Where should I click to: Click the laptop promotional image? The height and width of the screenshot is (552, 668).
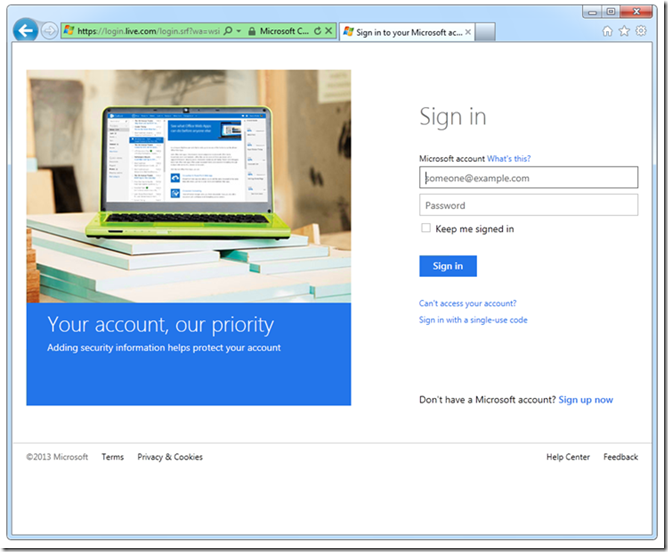point(189,187)
